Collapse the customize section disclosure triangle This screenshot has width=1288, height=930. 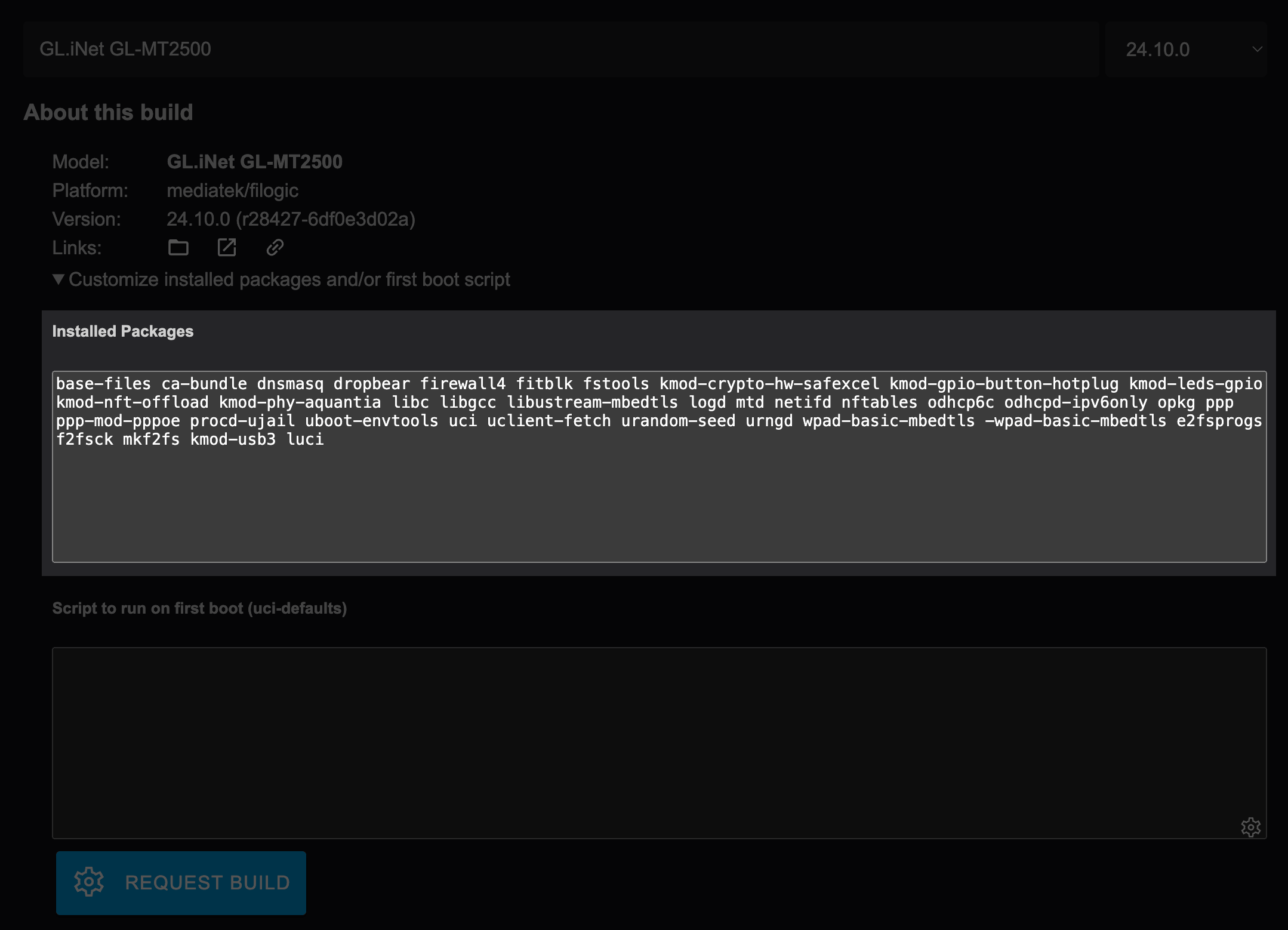pos(58,279)
